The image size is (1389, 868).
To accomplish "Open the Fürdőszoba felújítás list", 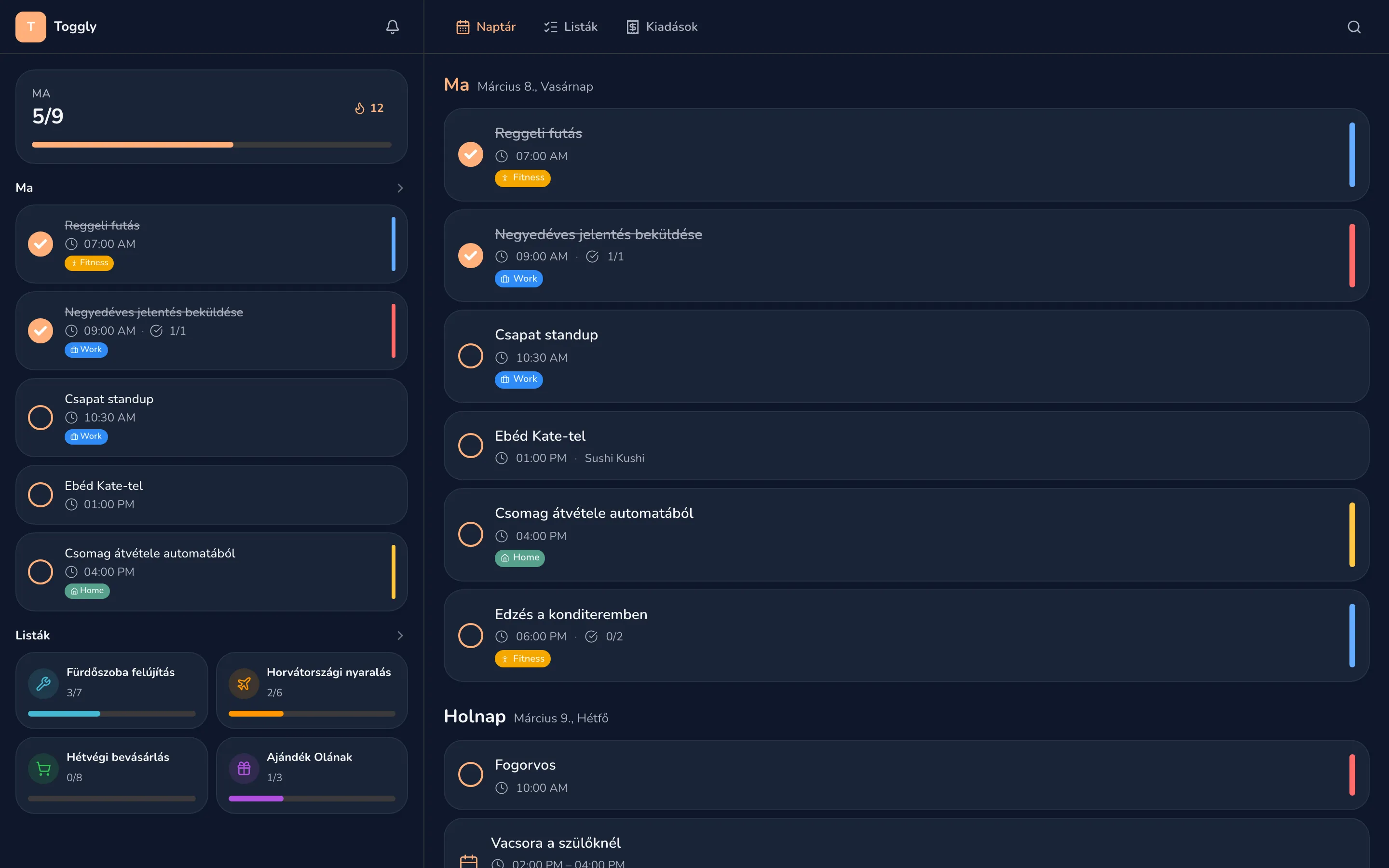I will tap(112, 691).
